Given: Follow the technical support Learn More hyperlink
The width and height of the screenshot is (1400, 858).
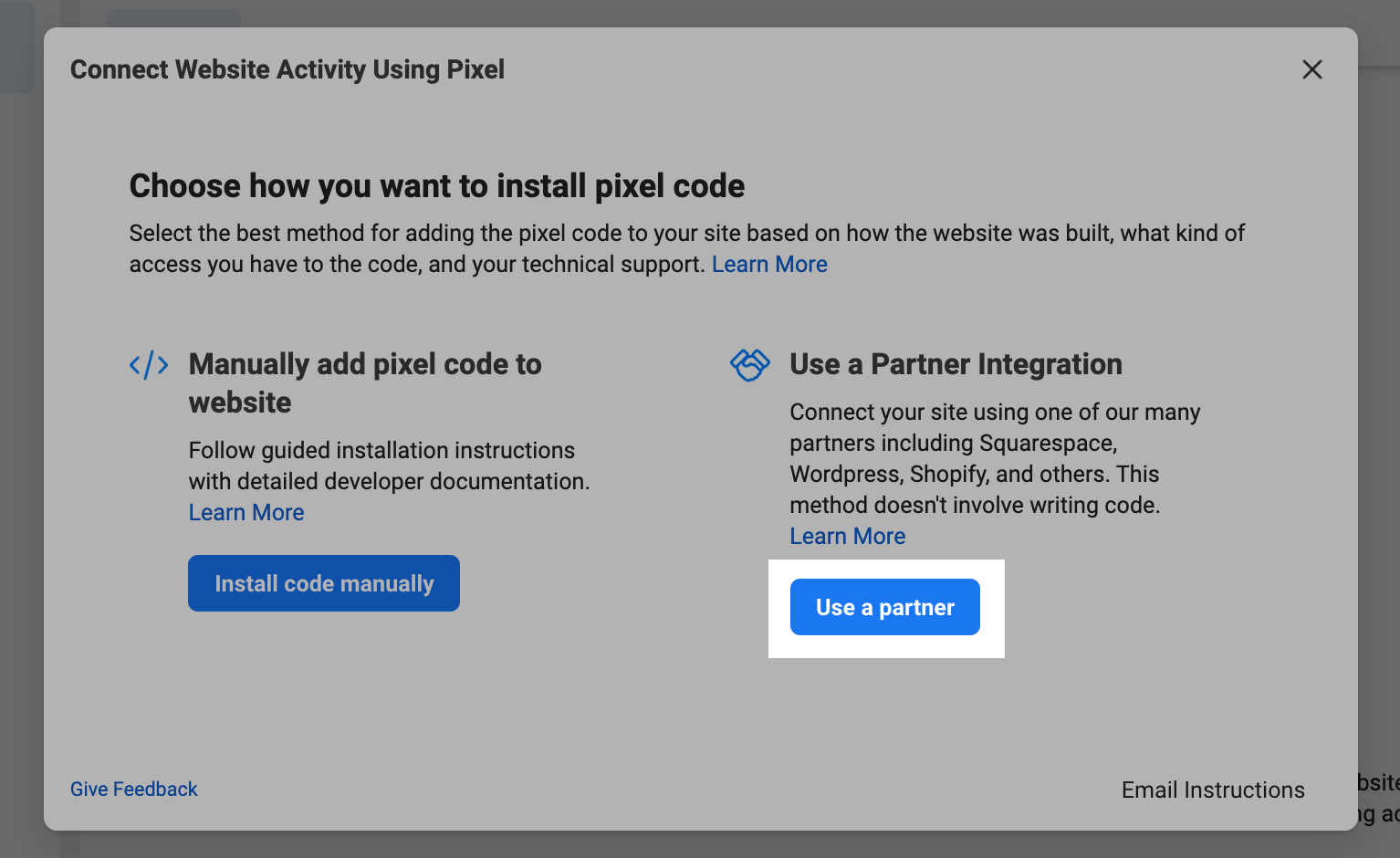Looking at the screenshot, I should pyautogui.click(x=769, y=264).
